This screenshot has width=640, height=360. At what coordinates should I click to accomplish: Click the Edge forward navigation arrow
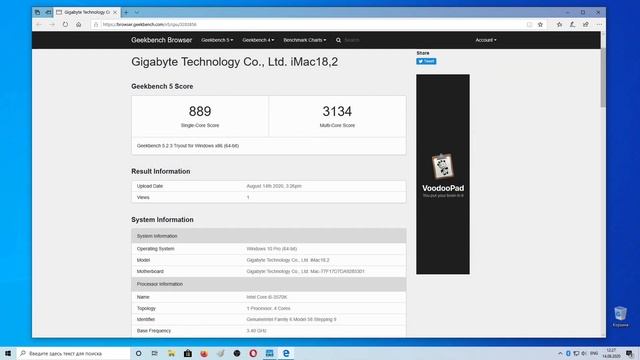[52, 24]
